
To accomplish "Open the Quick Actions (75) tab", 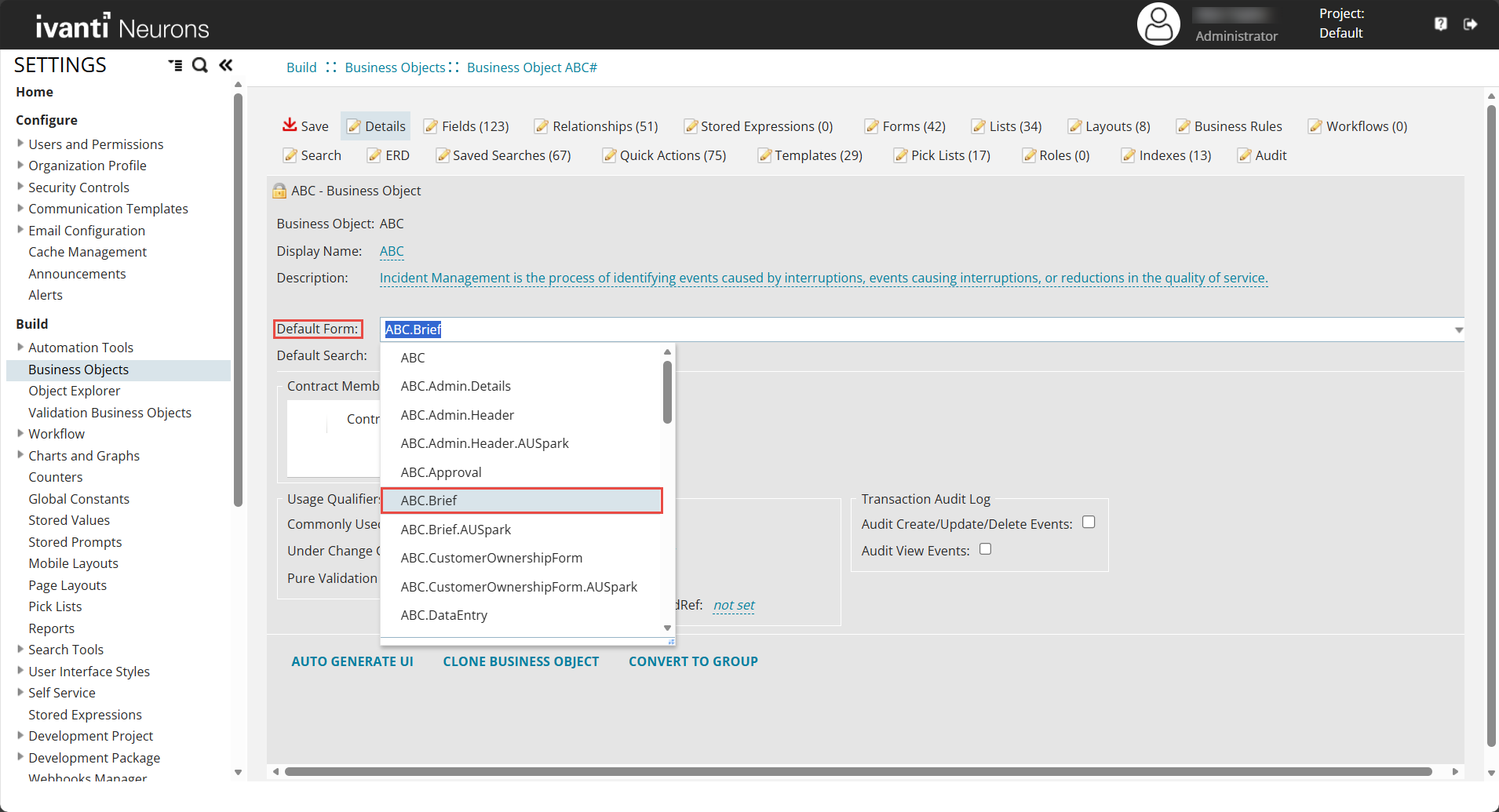I will click(665, 155).
